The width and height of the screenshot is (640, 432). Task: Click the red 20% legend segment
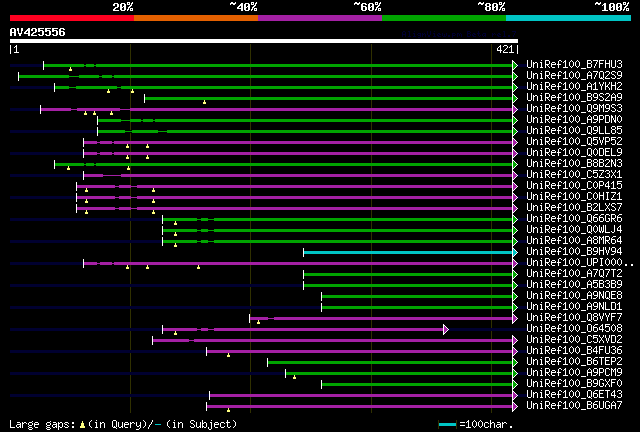point(72,18)
